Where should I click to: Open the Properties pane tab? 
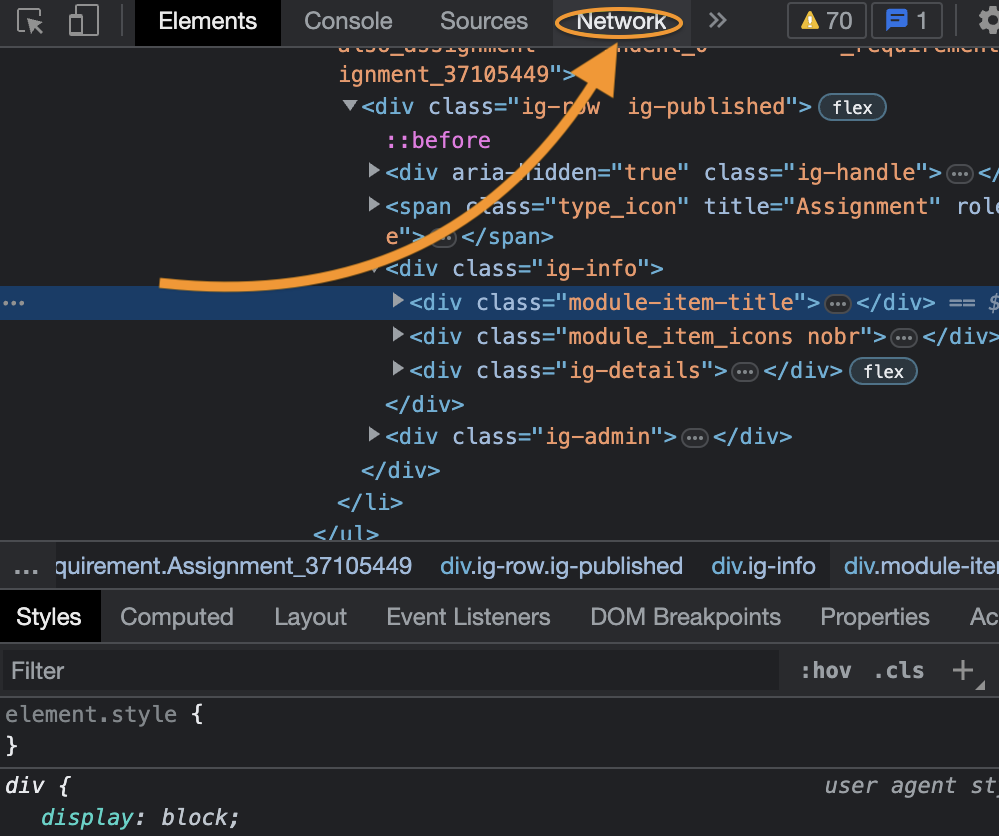pyautogui.click(x=875, y=616)
